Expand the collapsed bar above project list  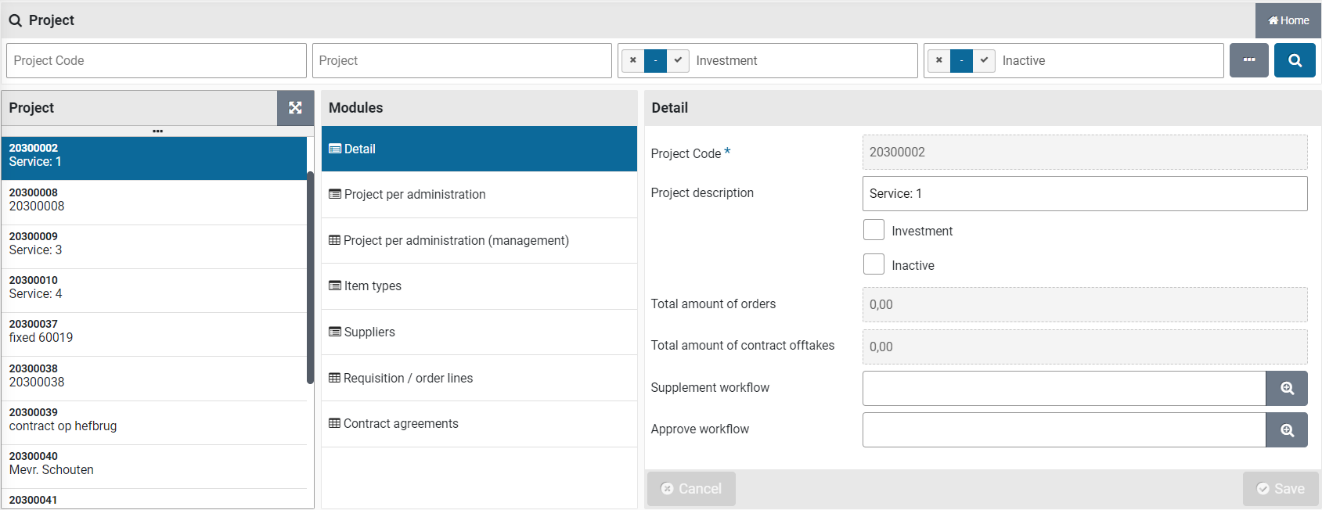coord(157,131)
